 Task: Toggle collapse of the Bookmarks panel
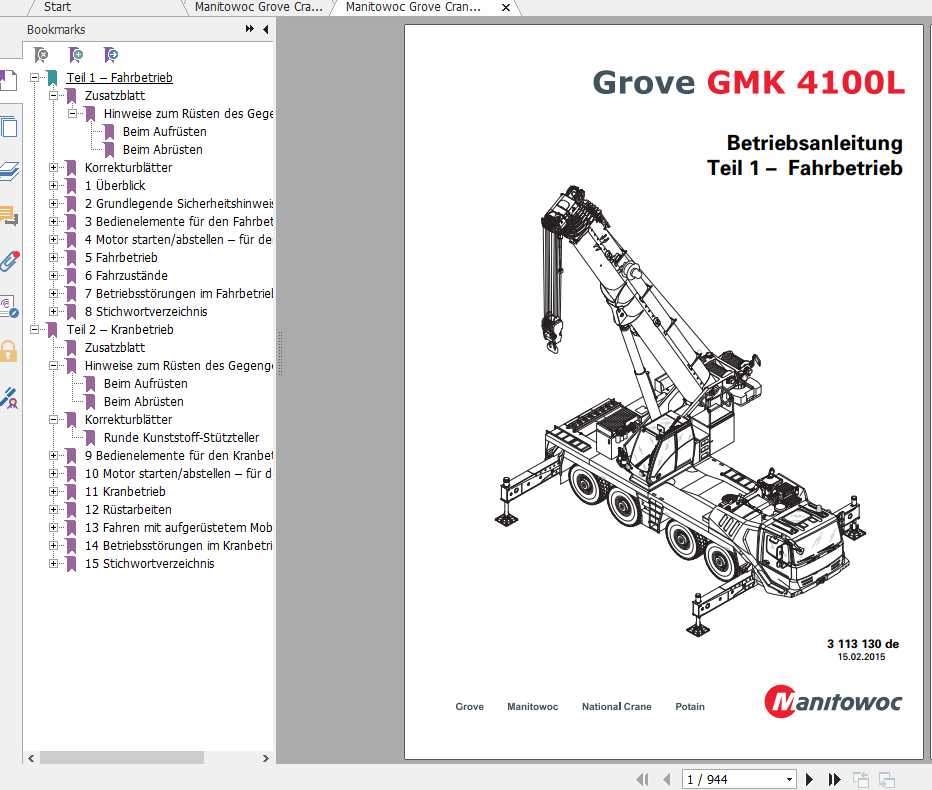tap(264, 29)
